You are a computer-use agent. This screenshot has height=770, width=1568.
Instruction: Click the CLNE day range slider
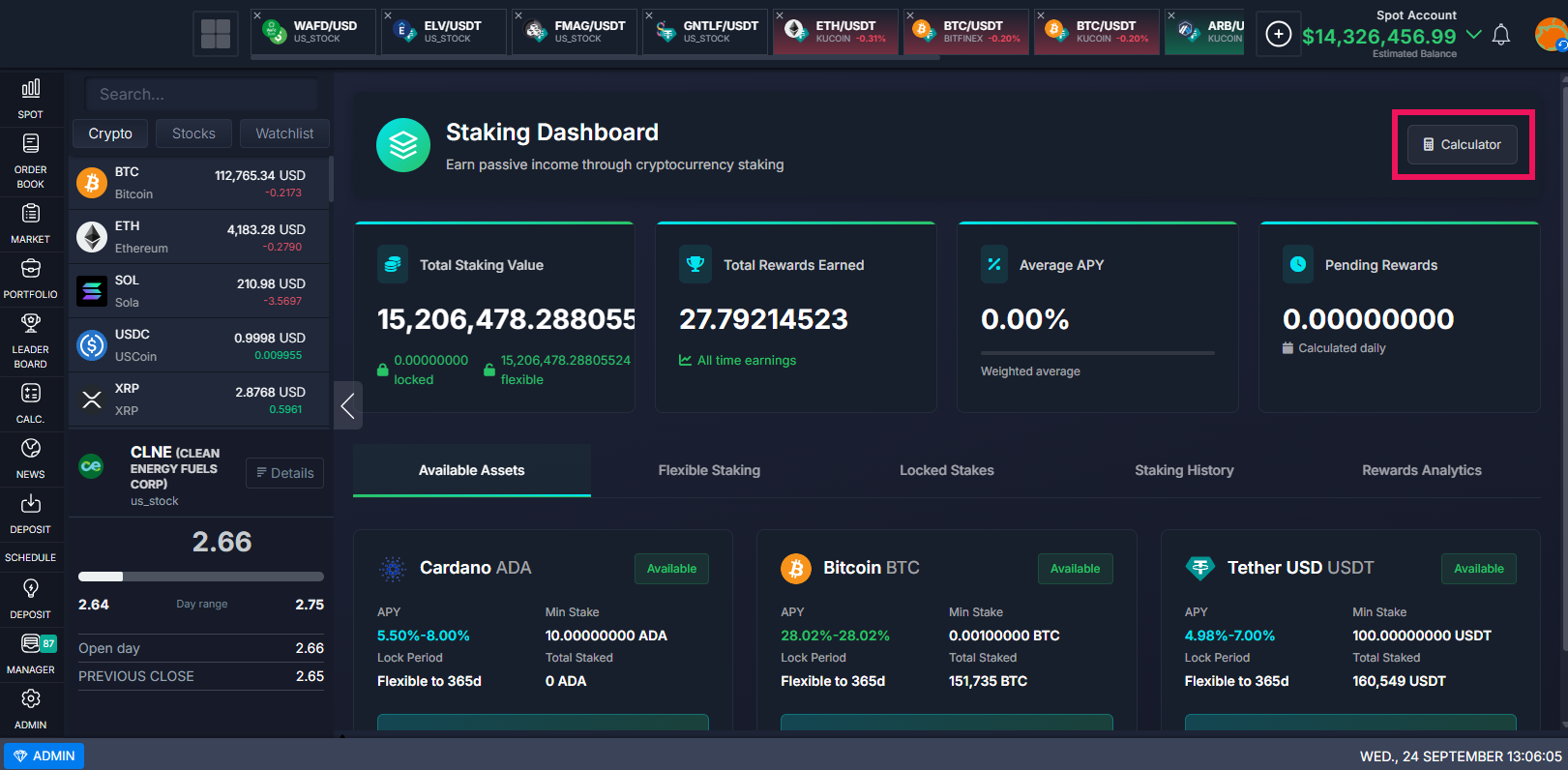(200, 577)
